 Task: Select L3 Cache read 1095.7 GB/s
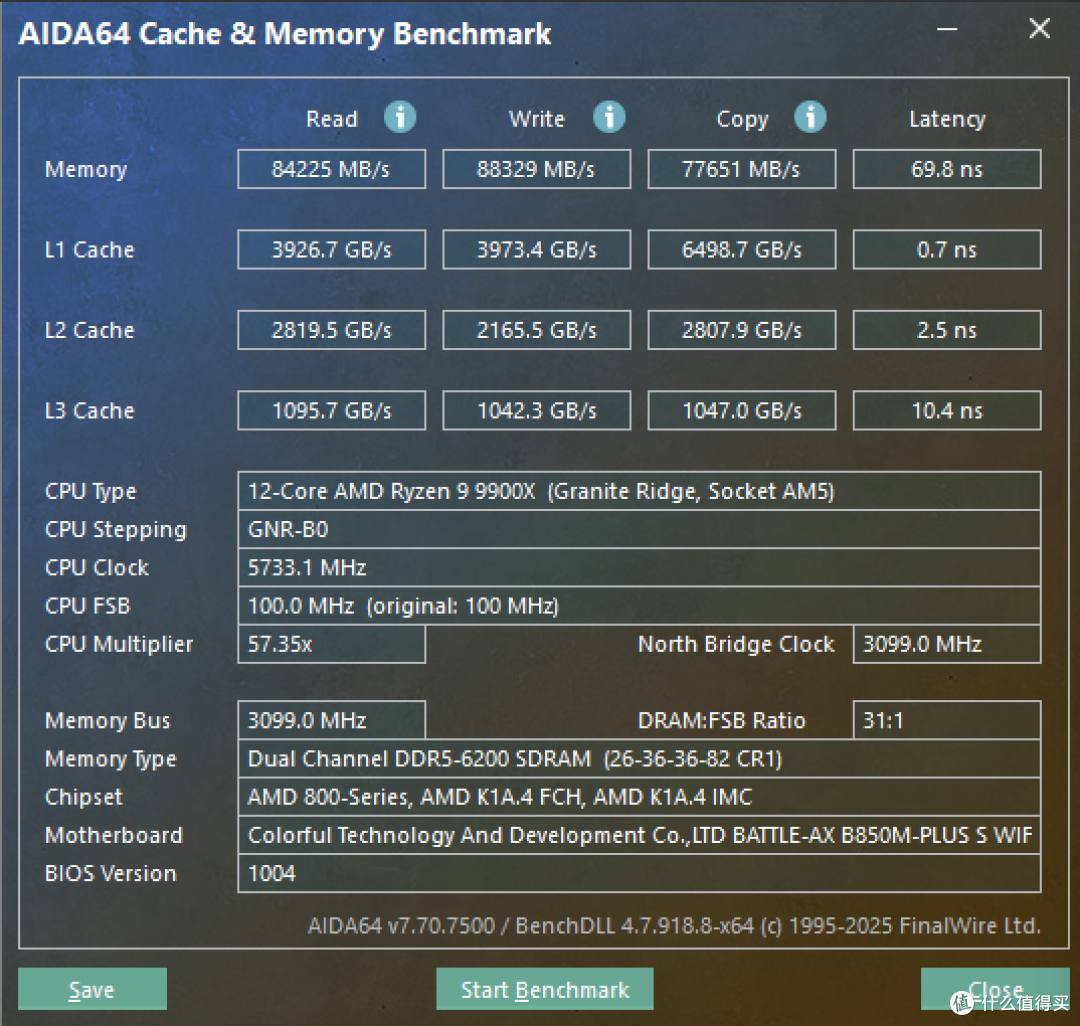331,410
